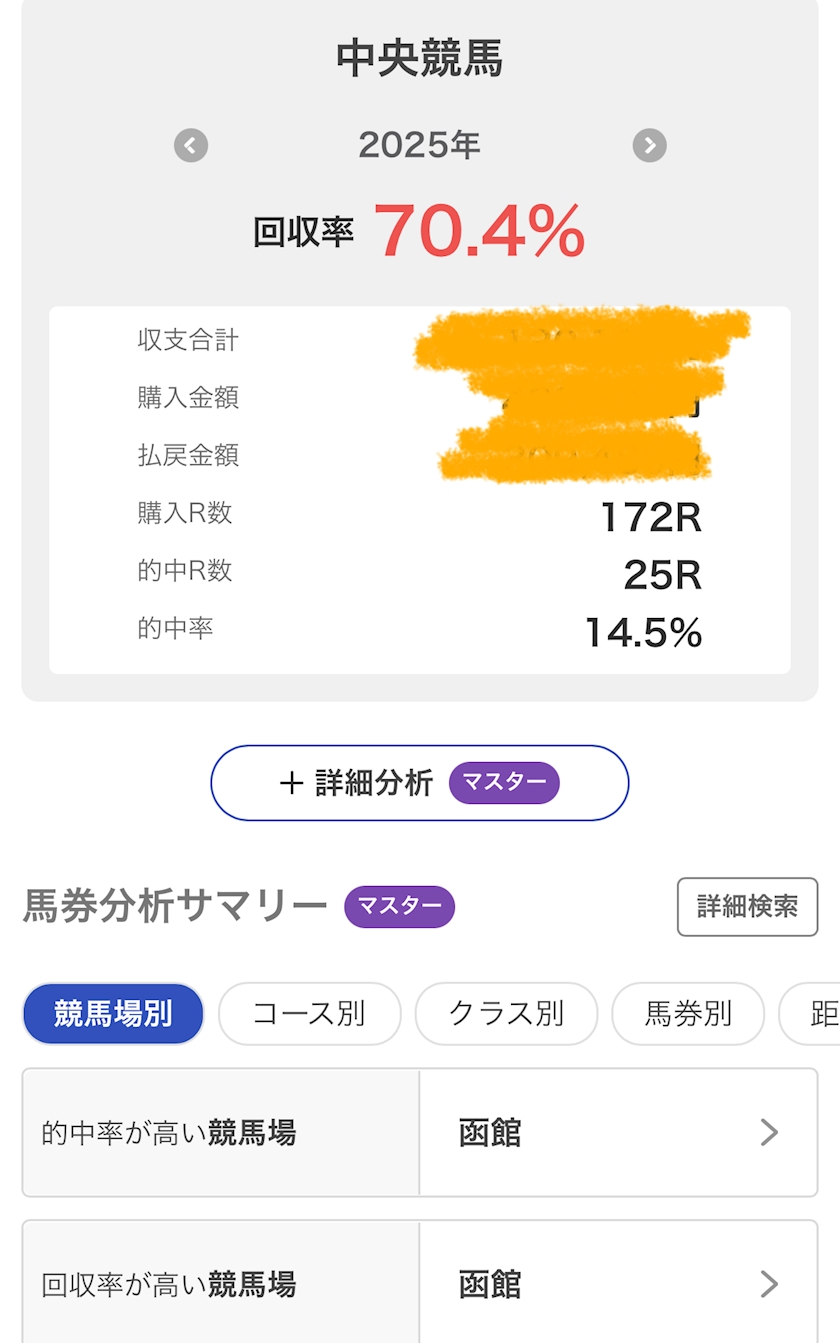Screen dimensions: 840x1343
Task: Click the 回収率が高い競馬場 label
Action: tap(169, 1284)
